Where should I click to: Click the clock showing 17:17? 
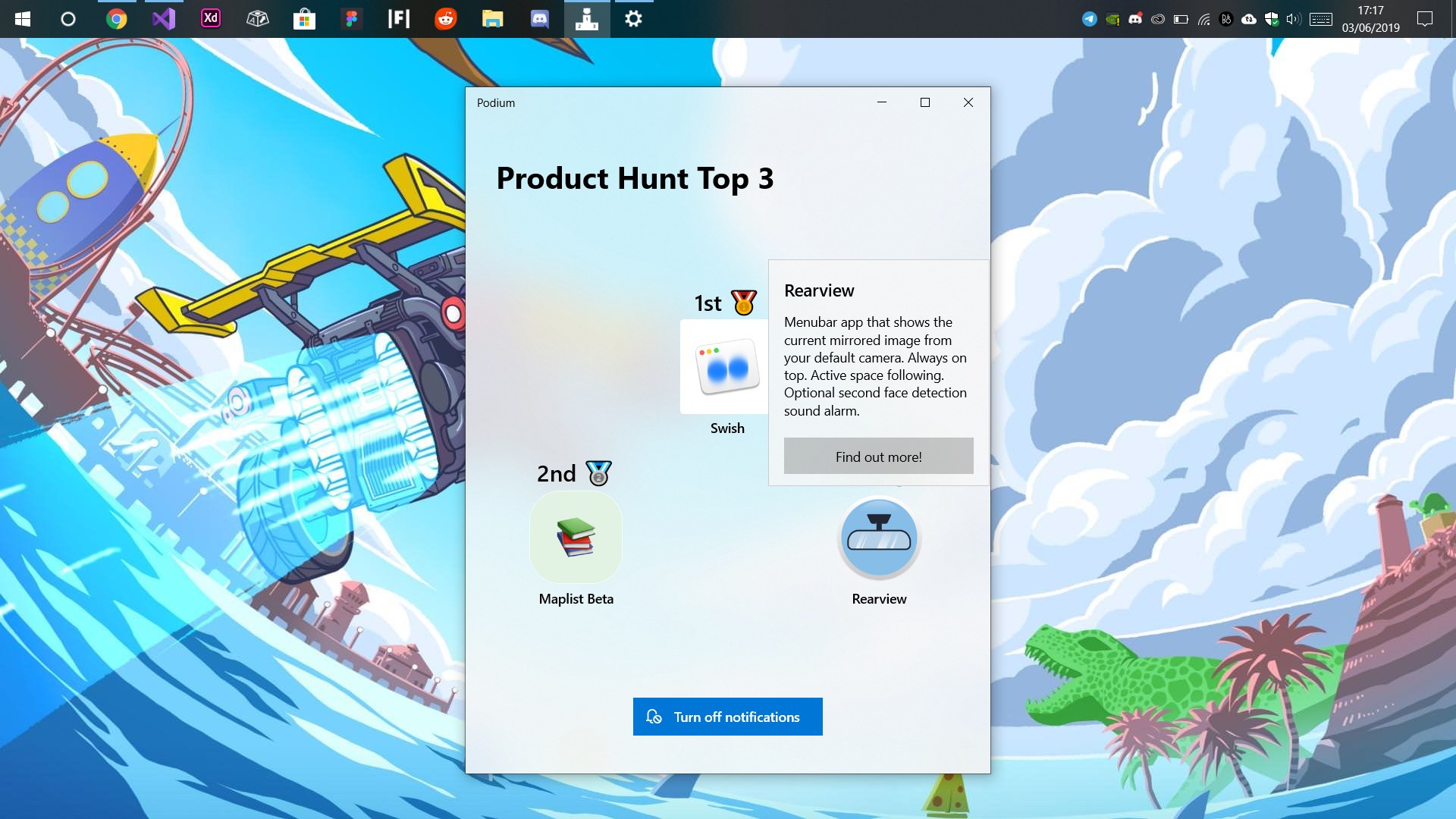coord(1370,19)
